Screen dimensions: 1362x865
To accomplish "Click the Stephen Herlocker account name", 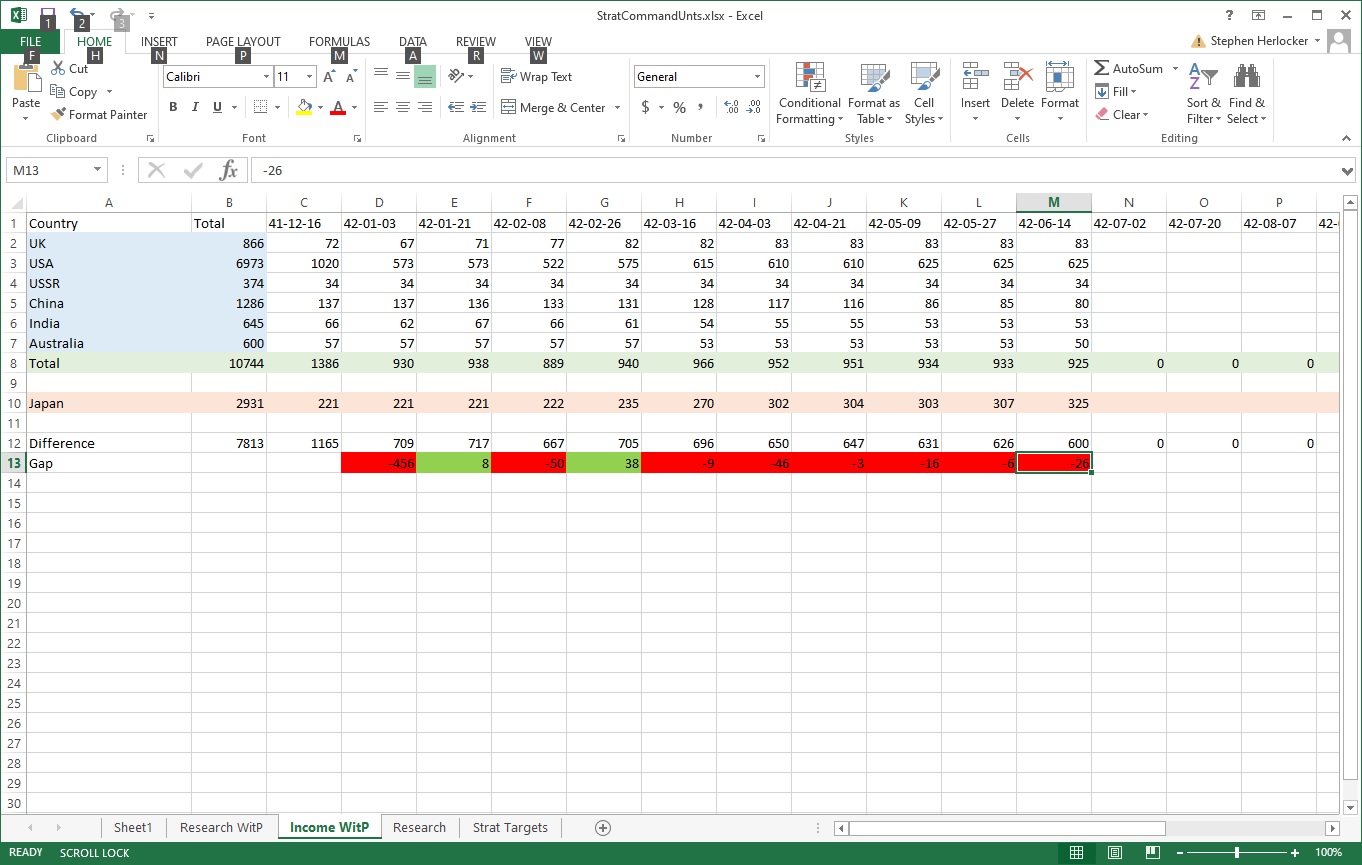I will tap(1259, 41).
